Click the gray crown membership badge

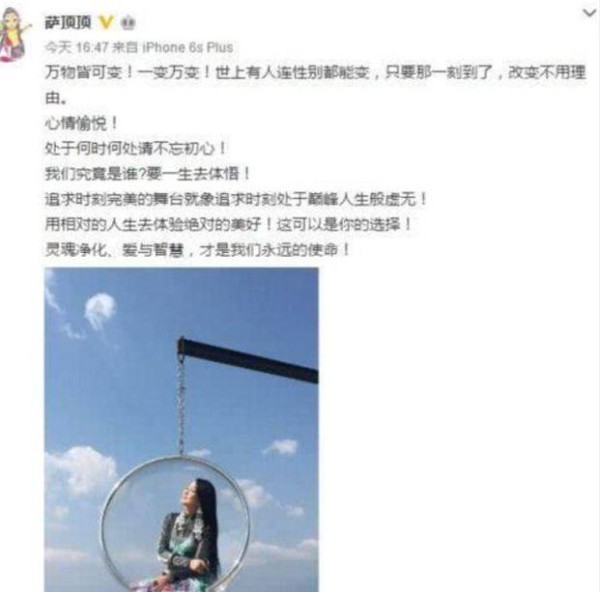pyautogui.click(x=128, y=23)
